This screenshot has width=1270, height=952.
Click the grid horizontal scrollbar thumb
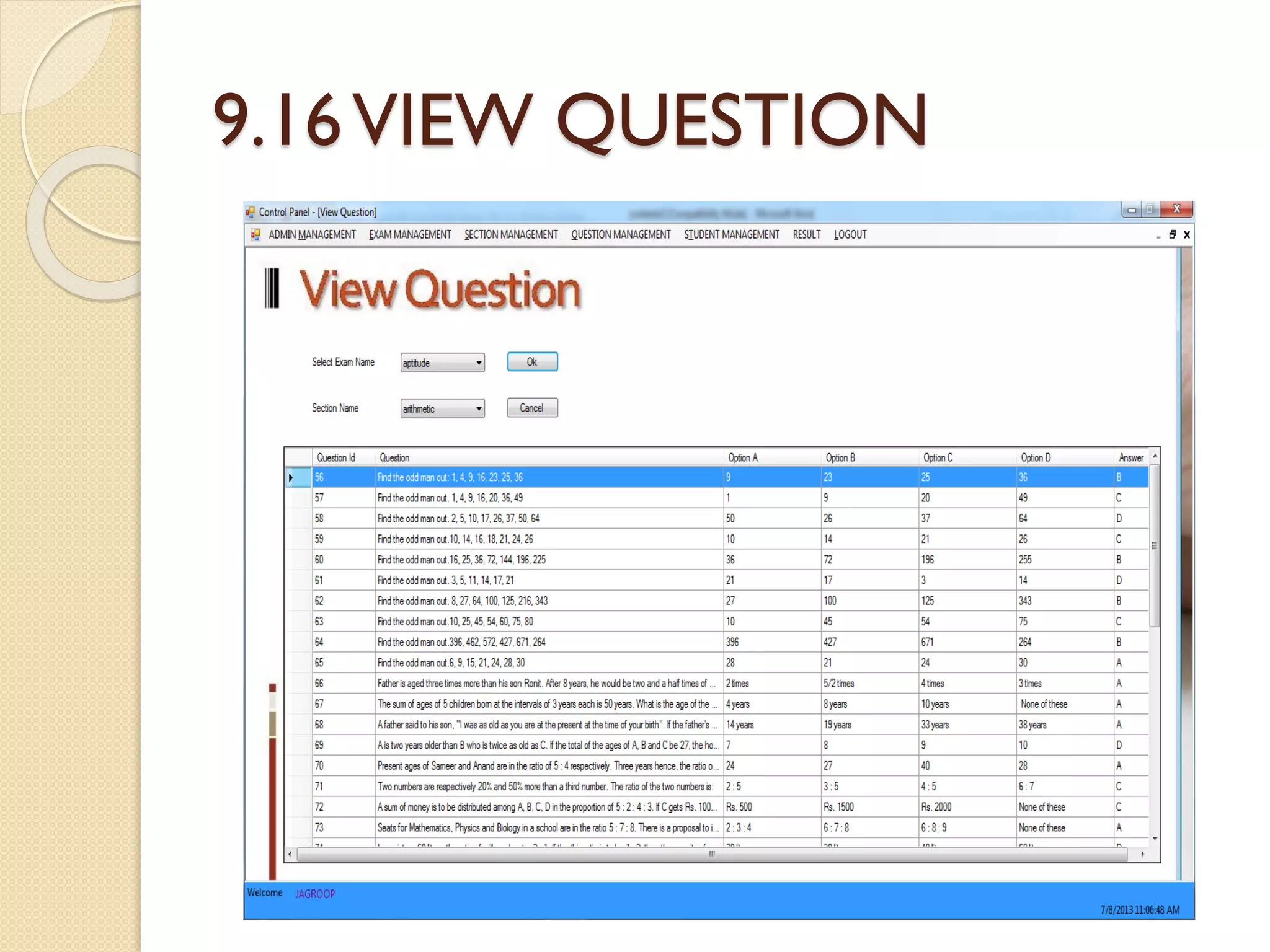coord(712,854)
